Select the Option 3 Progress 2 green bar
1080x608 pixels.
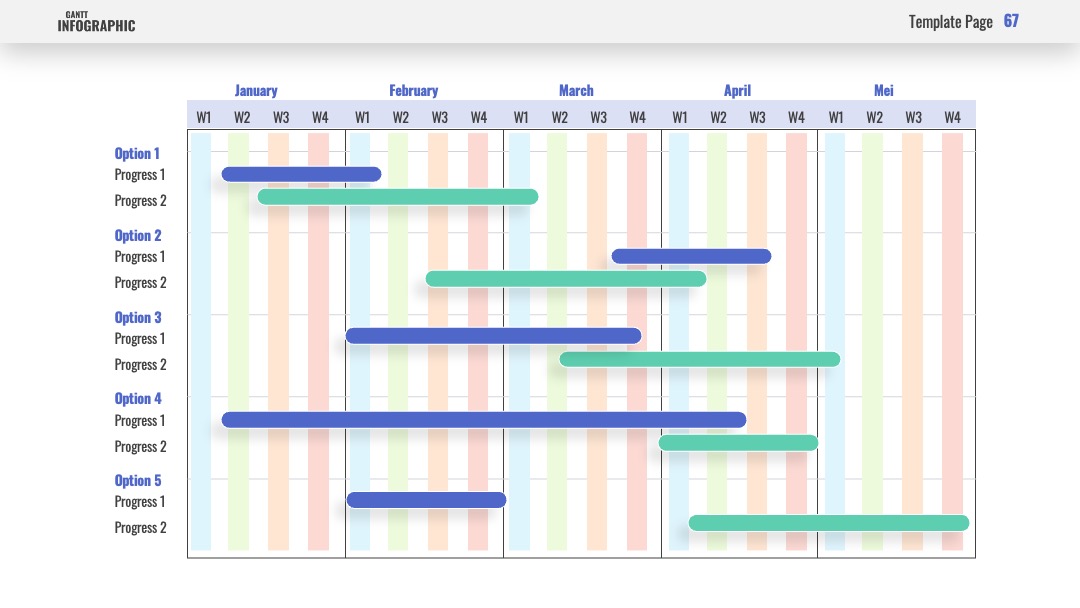pos(699,359)
